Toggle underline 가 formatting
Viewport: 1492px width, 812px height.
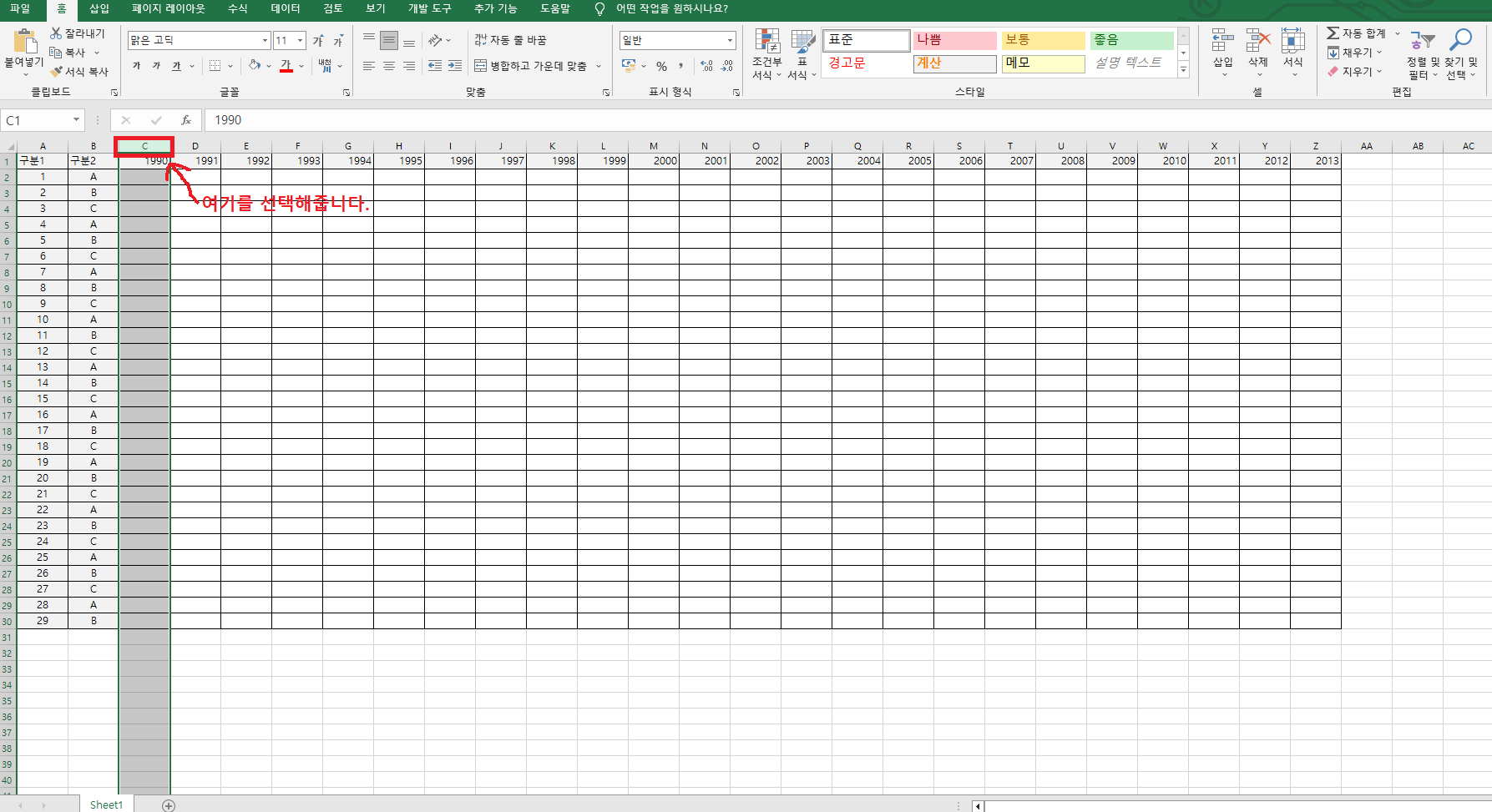point(176,66)
